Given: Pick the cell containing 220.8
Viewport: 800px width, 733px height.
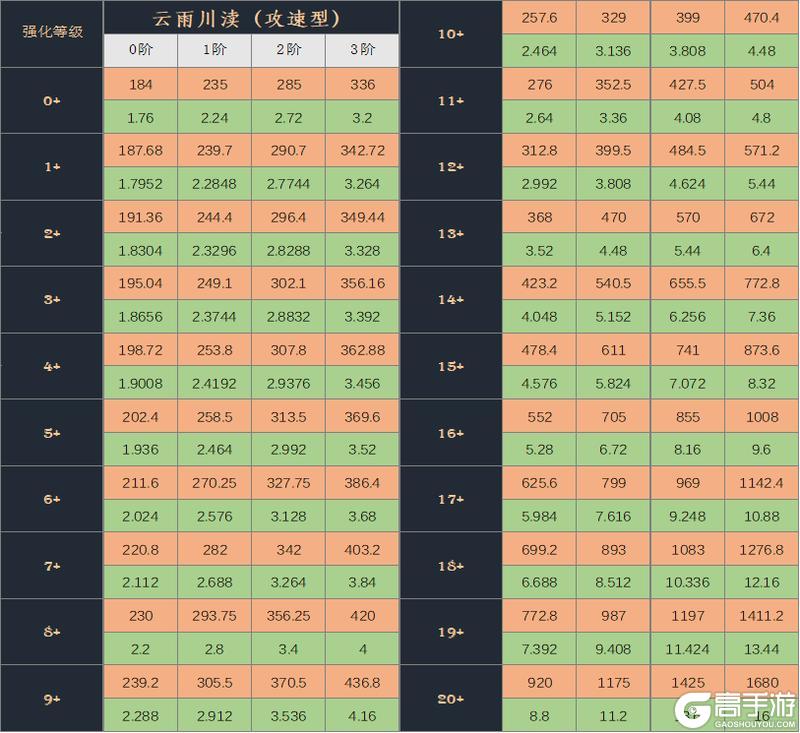Looking at the screenshot, I should point(140,550).
